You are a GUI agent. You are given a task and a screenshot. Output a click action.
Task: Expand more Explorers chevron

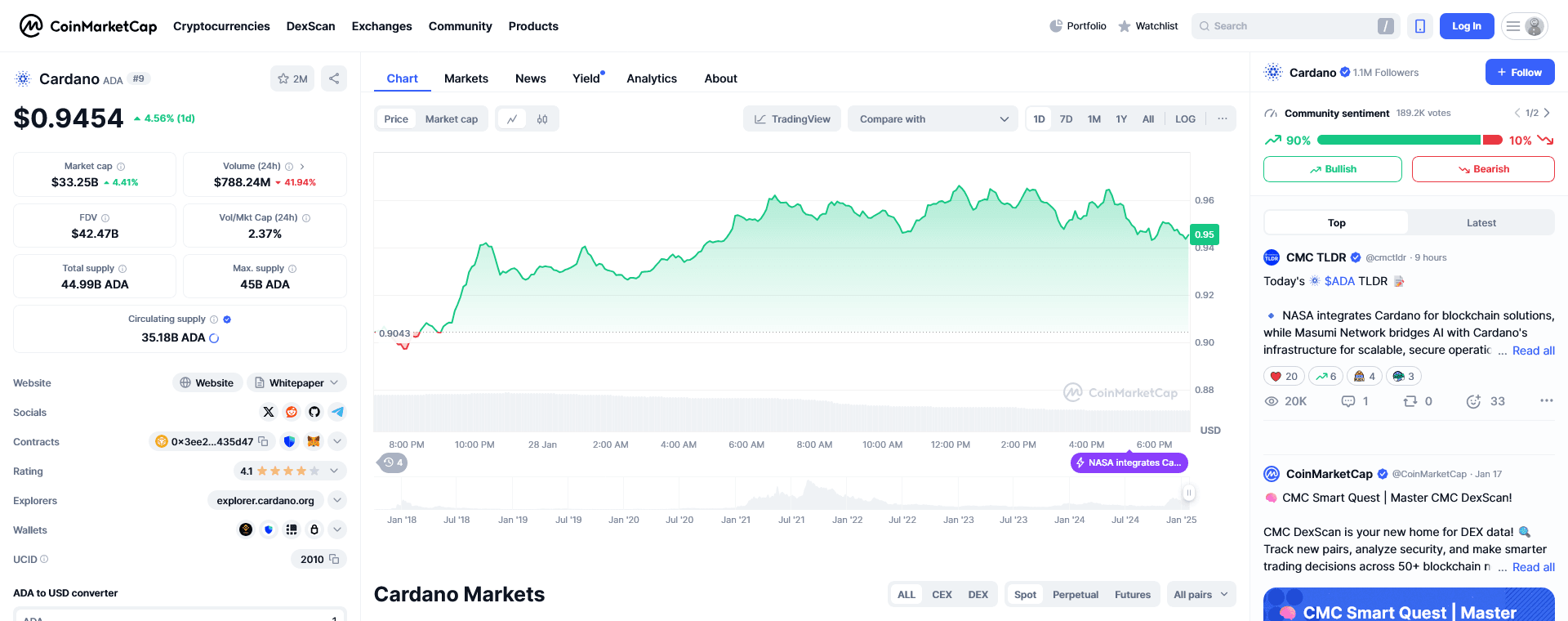[x=337, y=500]
